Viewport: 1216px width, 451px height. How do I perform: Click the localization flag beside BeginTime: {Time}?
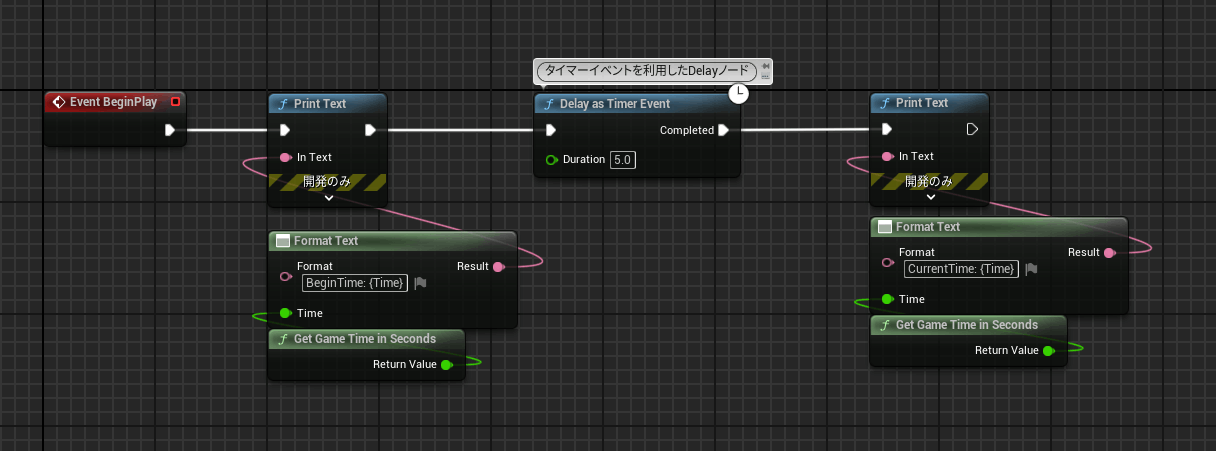pyautogui.click(x=420, y=283)
